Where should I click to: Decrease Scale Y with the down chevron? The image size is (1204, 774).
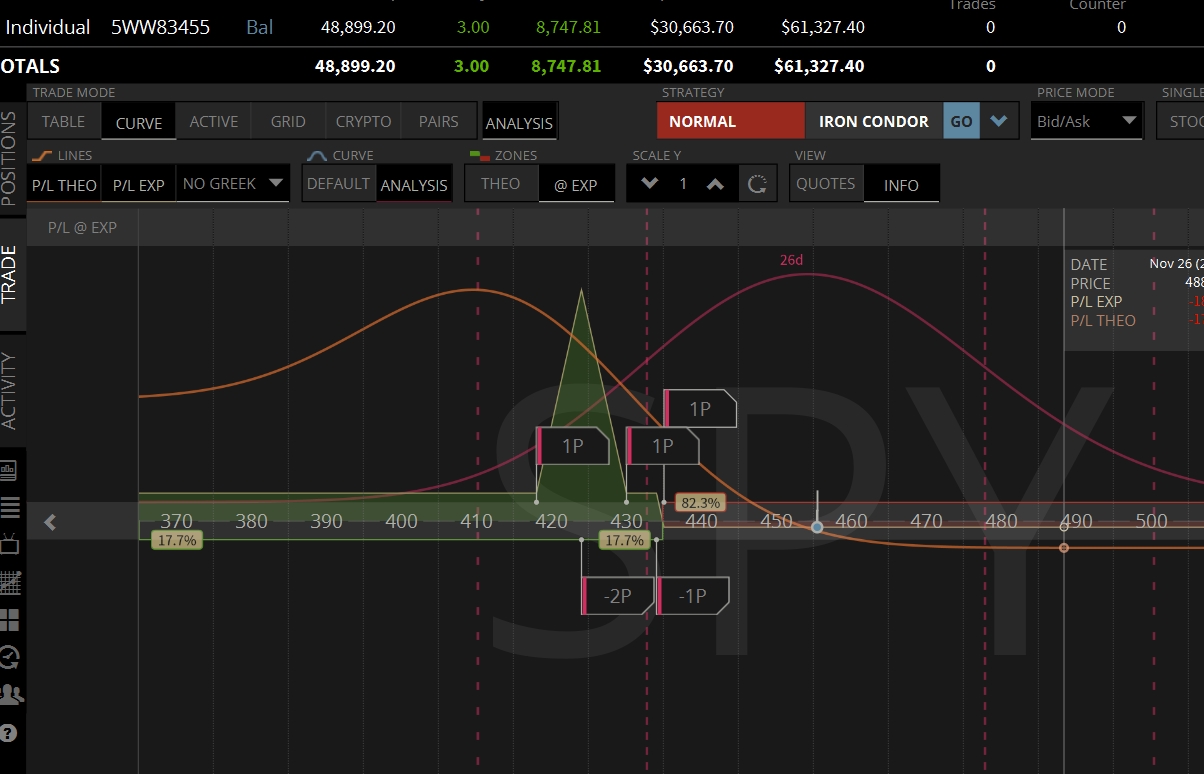[x=650, y=184]
